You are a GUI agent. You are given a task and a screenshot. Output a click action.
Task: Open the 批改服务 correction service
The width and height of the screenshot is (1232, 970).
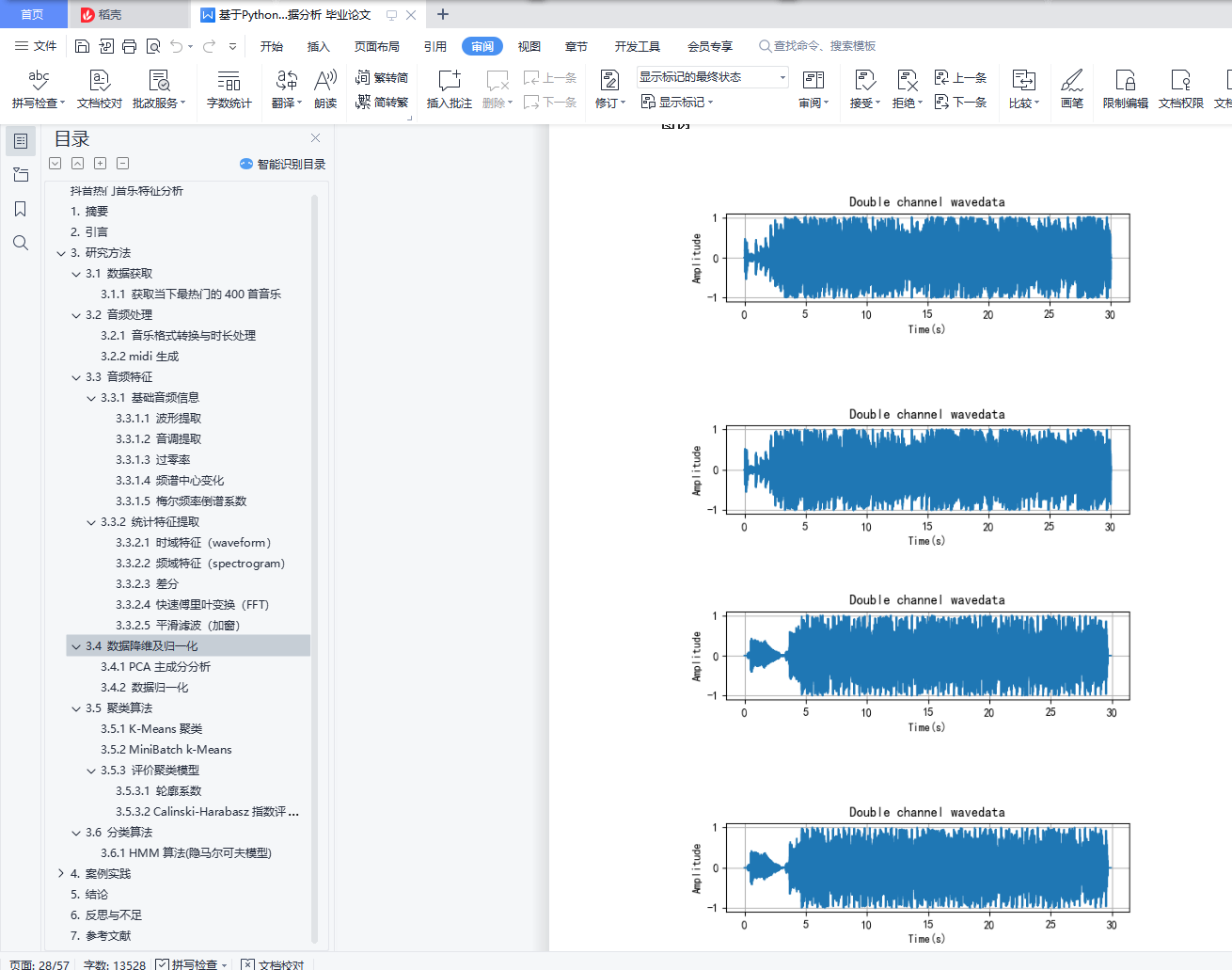[x=159, y=89]
